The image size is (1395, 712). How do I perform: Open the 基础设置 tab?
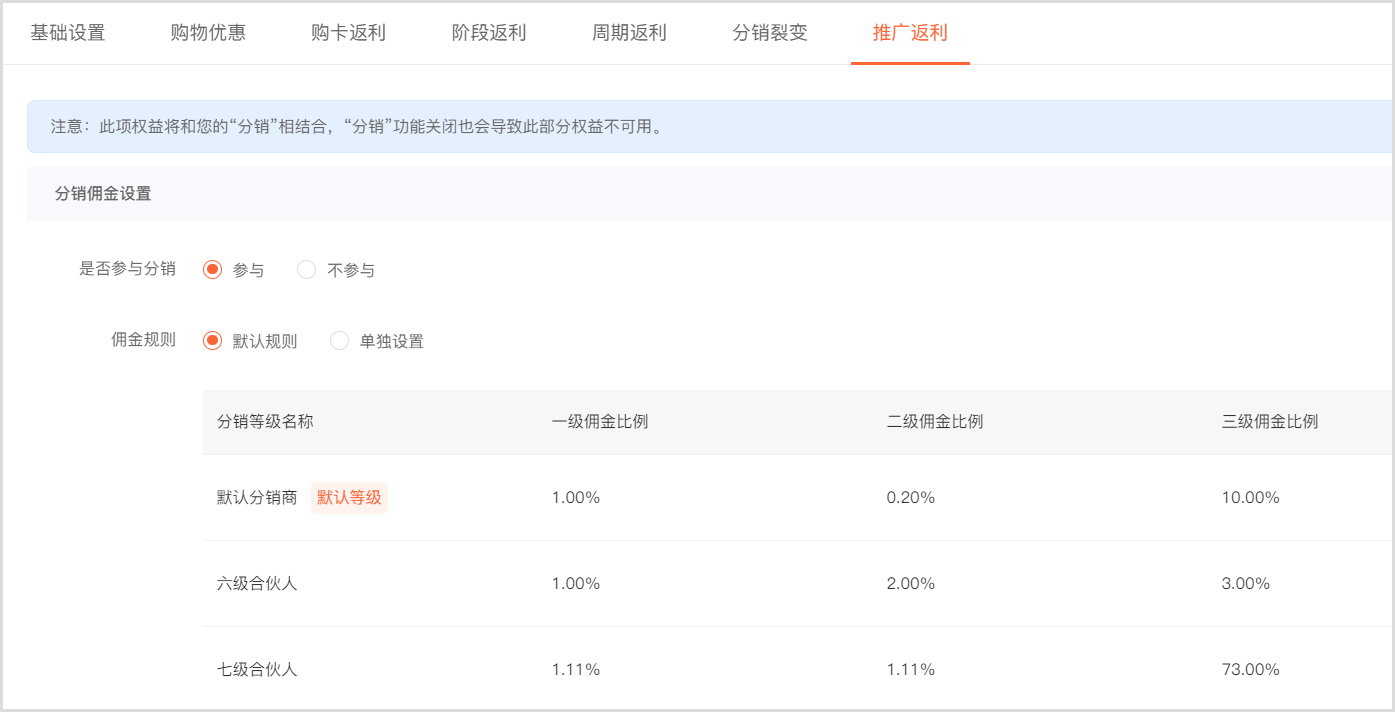67,33
